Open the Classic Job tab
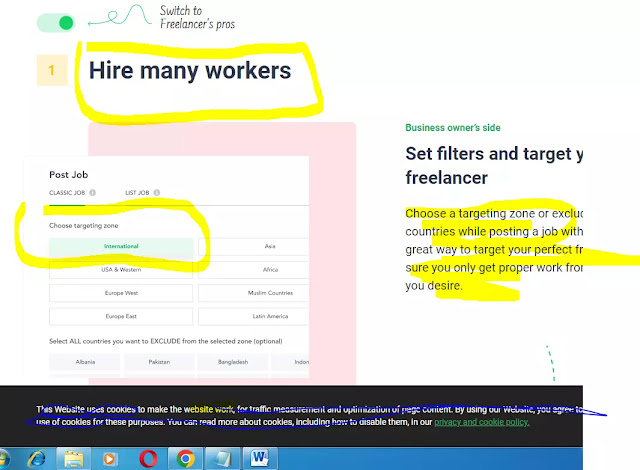This screenshot has height=470, width=640. 67,193
